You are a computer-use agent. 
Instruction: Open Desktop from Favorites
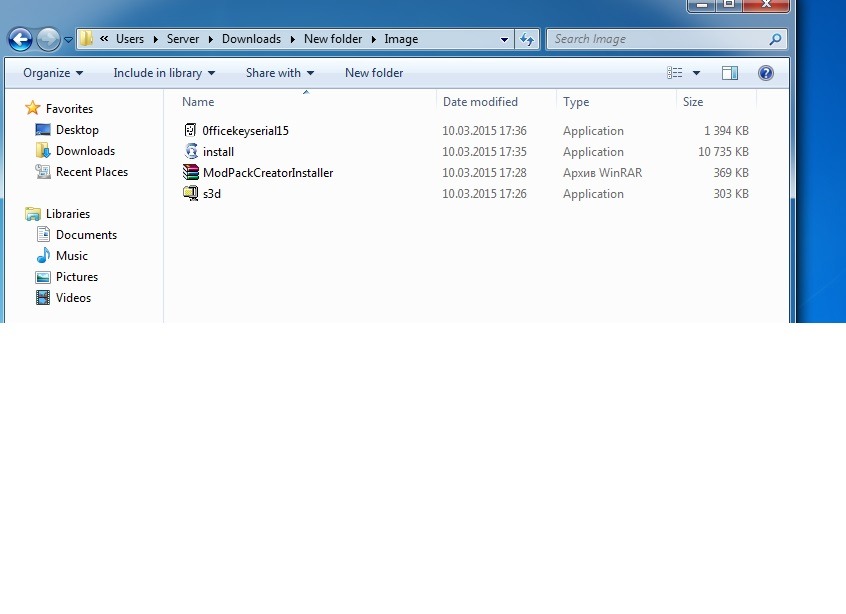coord(77,130)
